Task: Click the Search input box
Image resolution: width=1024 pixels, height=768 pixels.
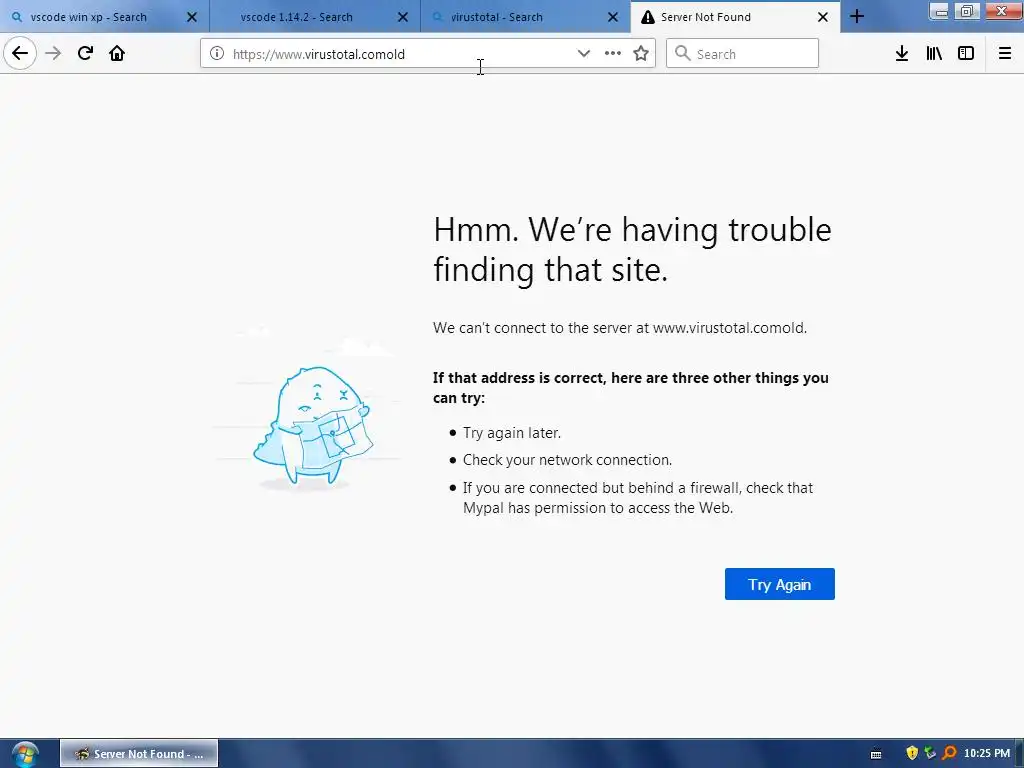Action: click(x=742, y=54)
